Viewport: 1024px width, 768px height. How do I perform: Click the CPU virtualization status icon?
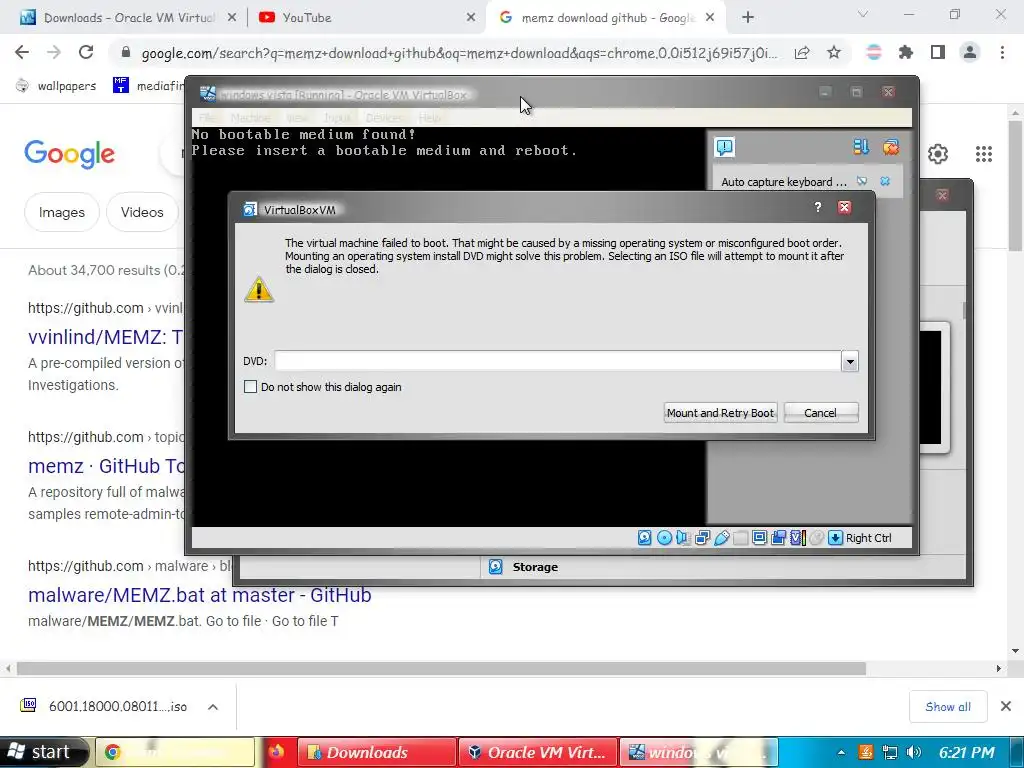pos(797,537)
